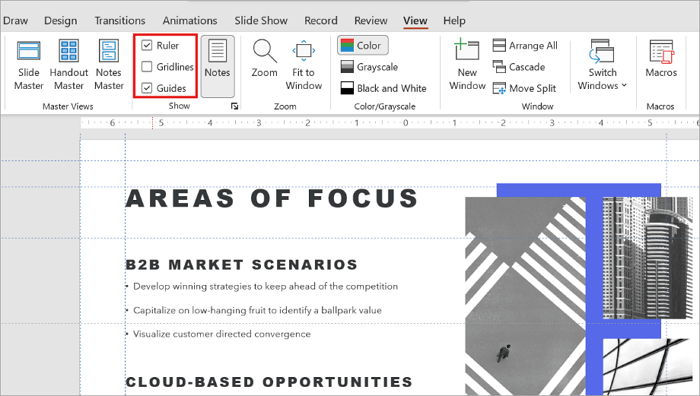This screenshot has height=396, width=700.
Task: Click bullet 'Visualize customer directed convergence'
Action: tap(221, 334)
